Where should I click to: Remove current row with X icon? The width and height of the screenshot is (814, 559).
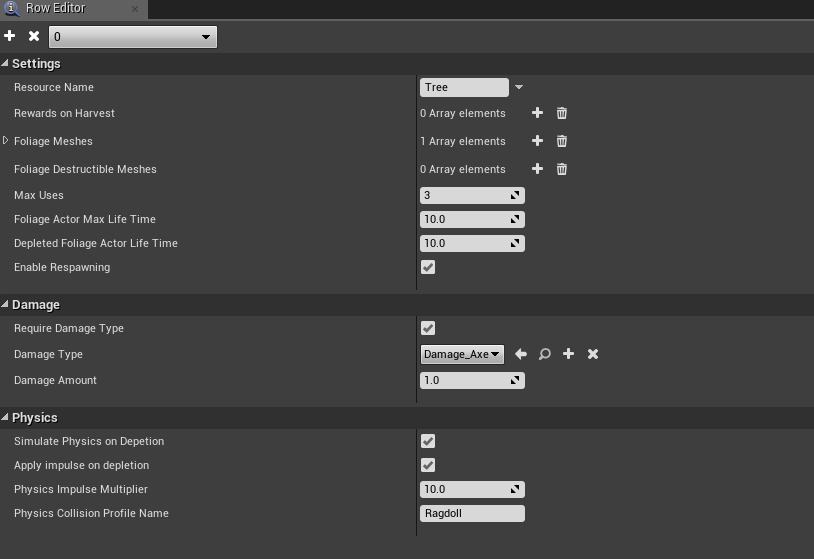pos(34,36)
